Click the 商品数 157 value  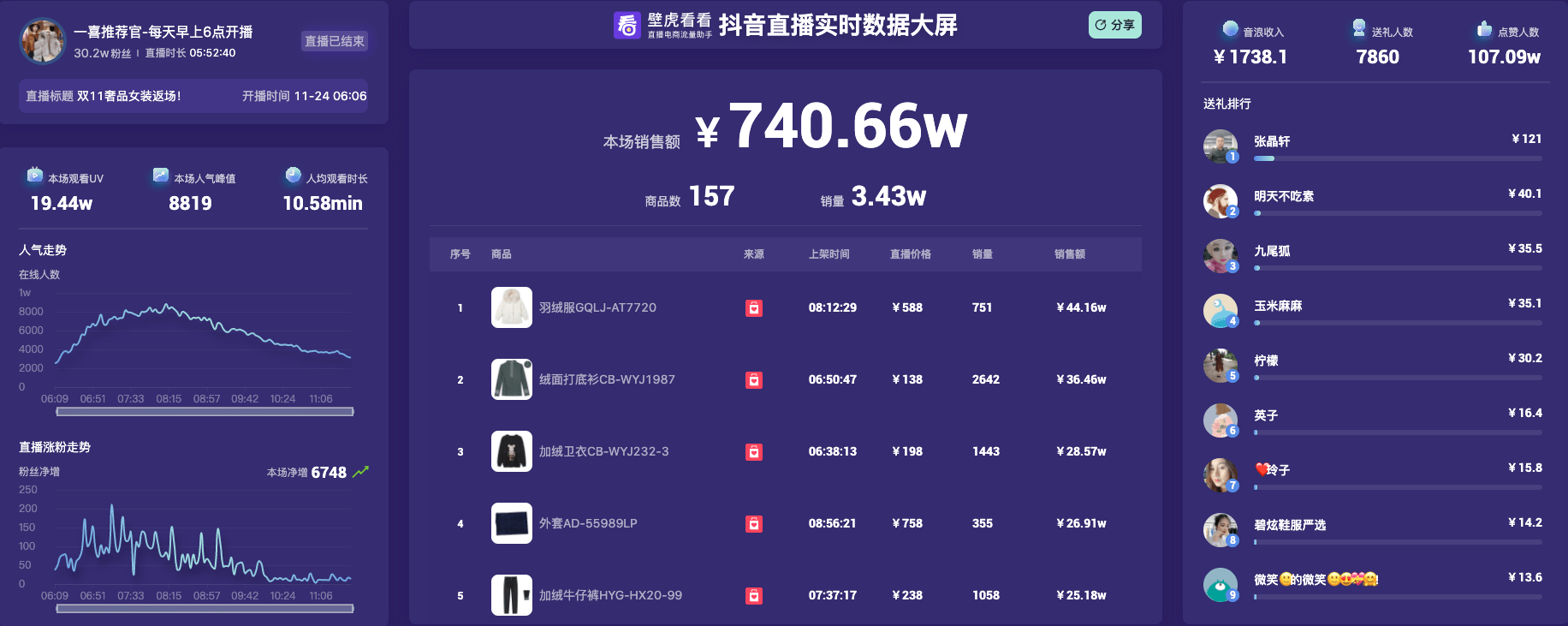coord(711,196)
